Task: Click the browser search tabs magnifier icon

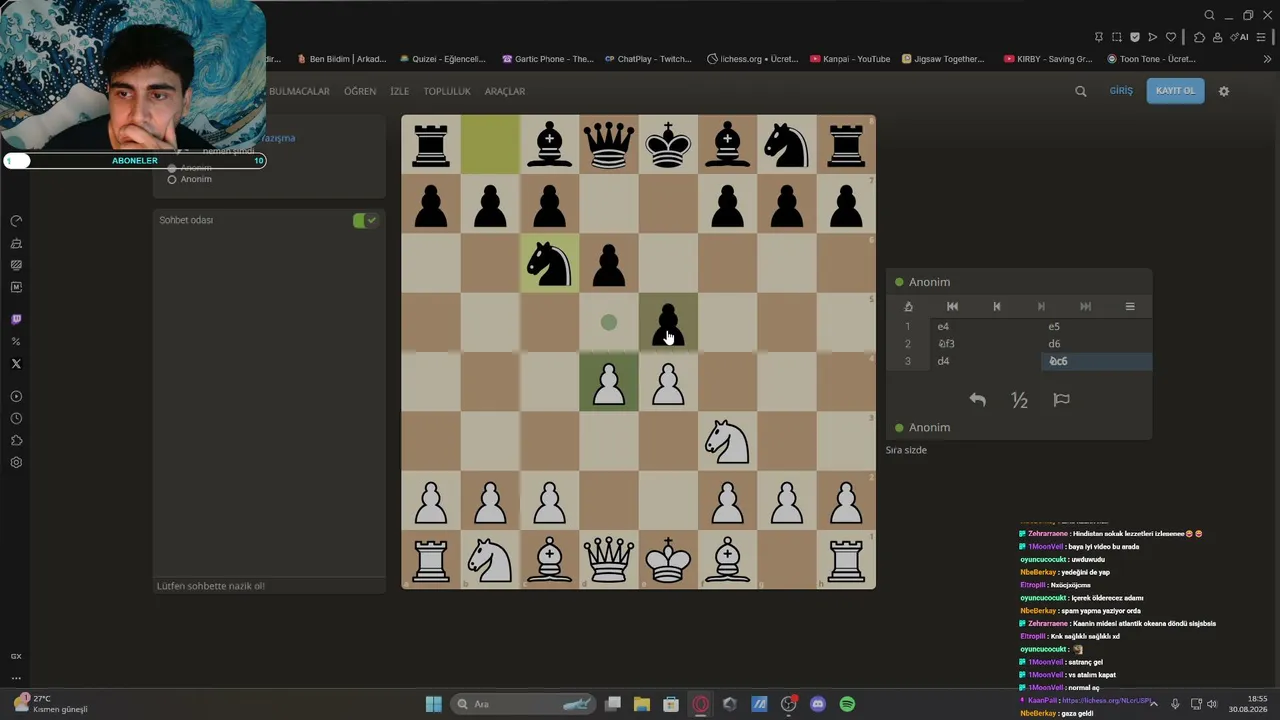Action: click(1209, 15)
